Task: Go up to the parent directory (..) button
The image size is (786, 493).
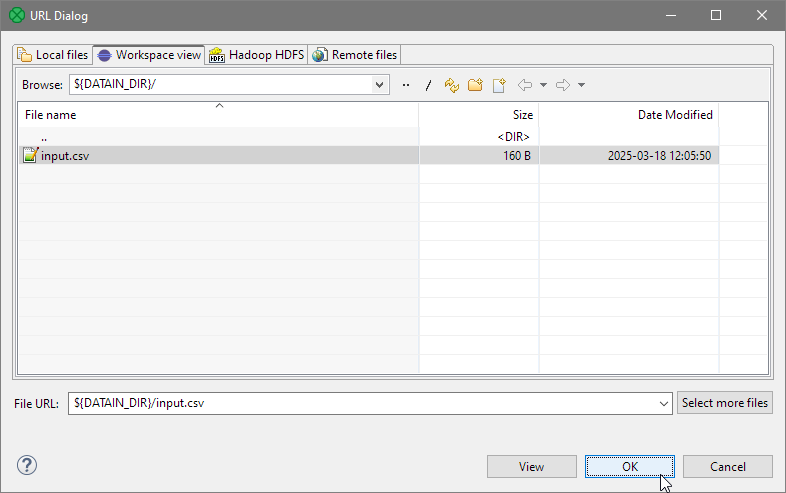Action: (406, 85)
